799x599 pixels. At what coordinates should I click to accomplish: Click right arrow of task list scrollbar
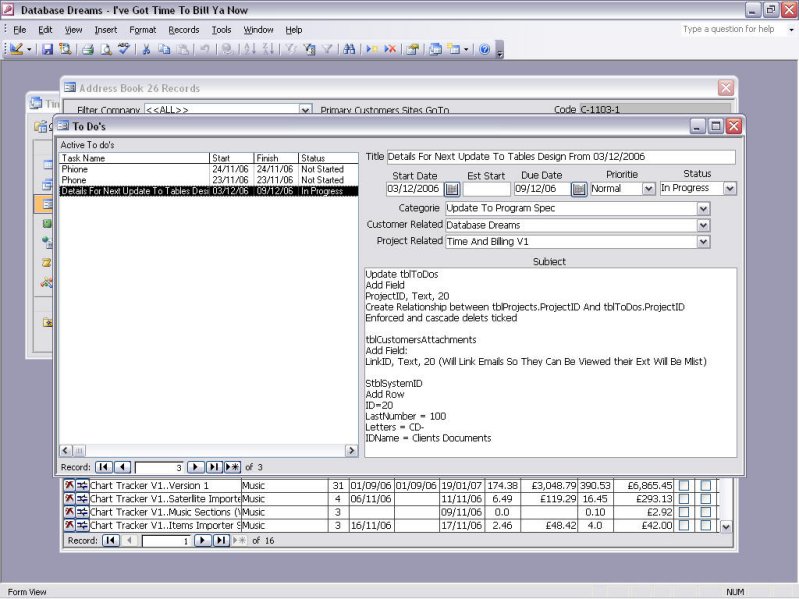(351, 451)
